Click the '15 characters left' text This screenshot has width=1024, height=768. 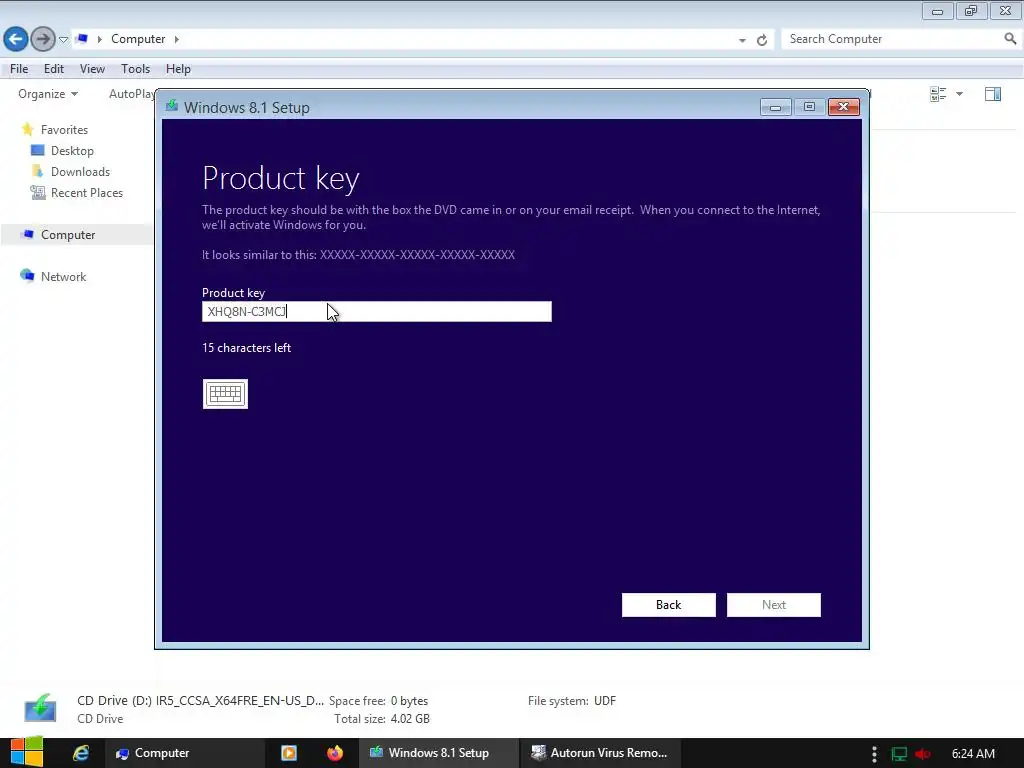coord(246,348)
